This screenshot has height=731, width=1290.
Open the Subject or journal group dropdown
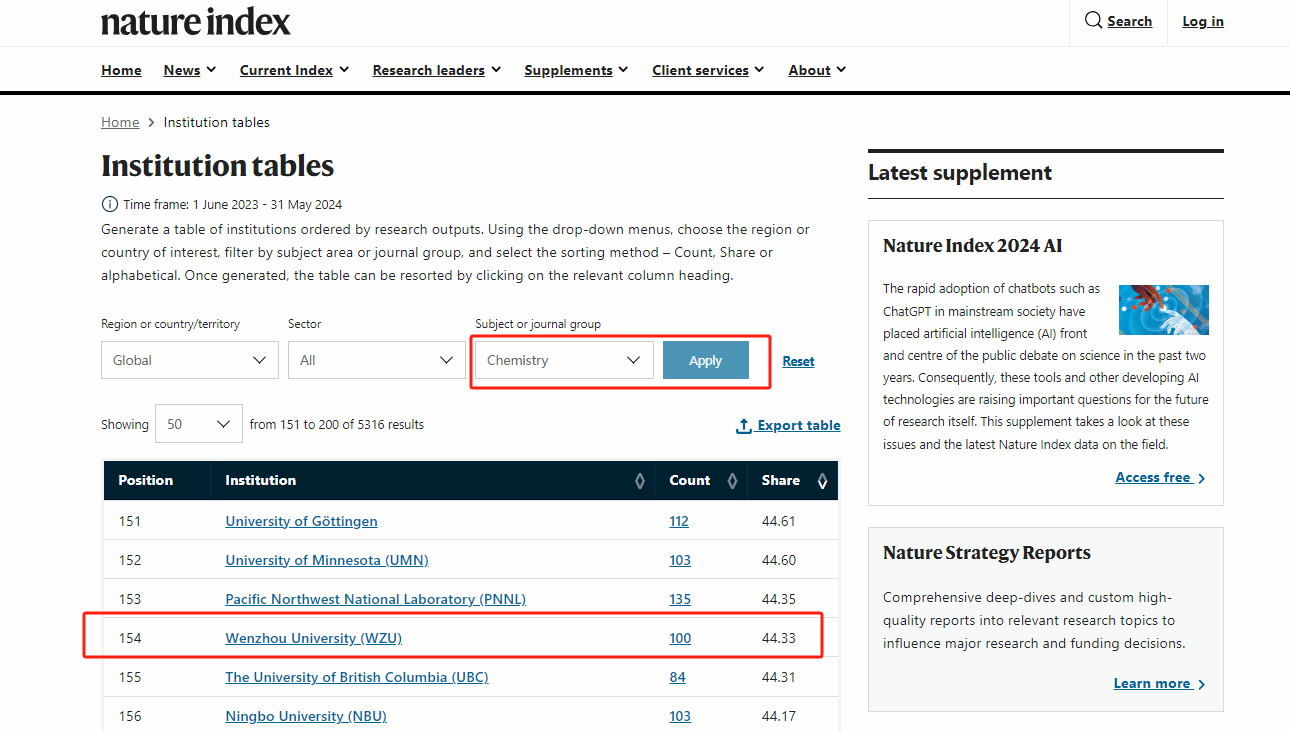(x=564, y=360)
